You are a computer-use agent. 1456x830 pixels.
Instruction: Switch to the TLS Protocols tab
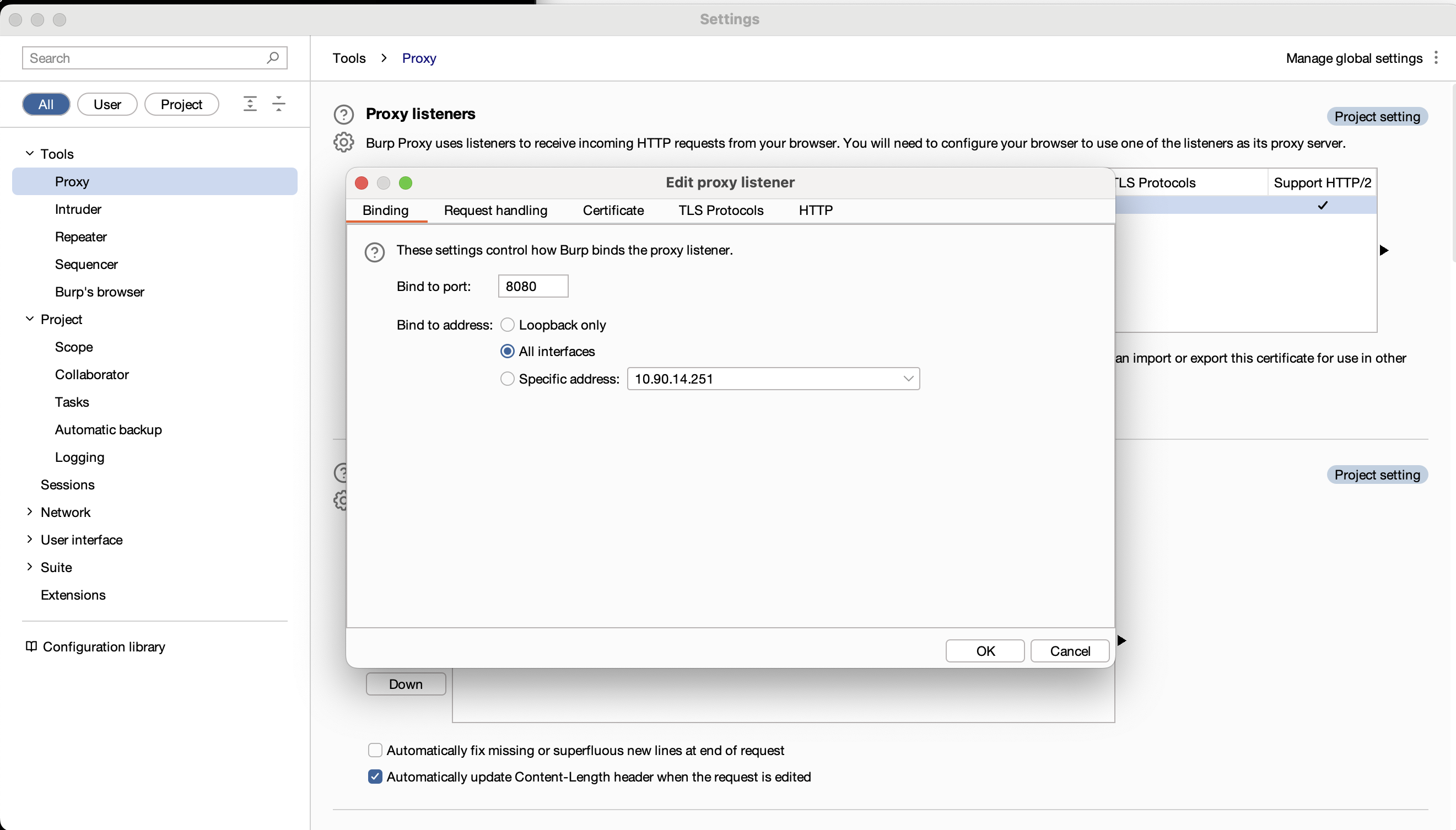(x=721, y=211)
